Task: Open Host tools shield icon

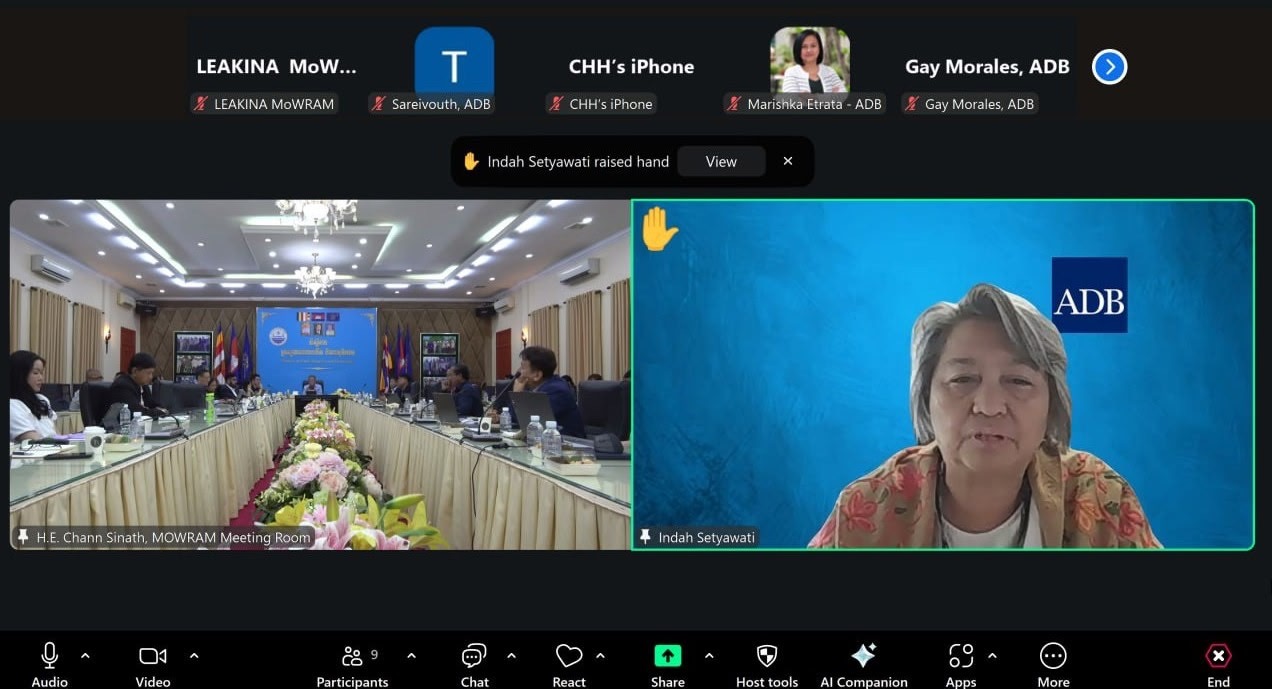Action: [767, 656]
